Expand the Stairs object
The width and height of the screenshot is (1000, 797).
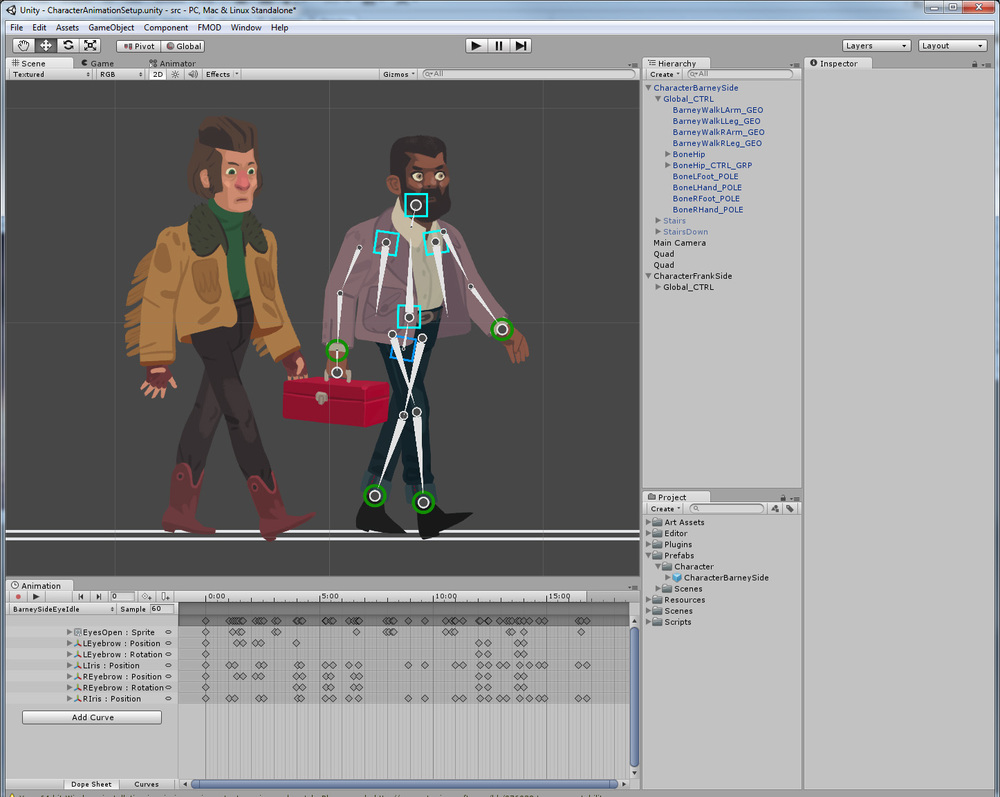[x=658, y=221]
